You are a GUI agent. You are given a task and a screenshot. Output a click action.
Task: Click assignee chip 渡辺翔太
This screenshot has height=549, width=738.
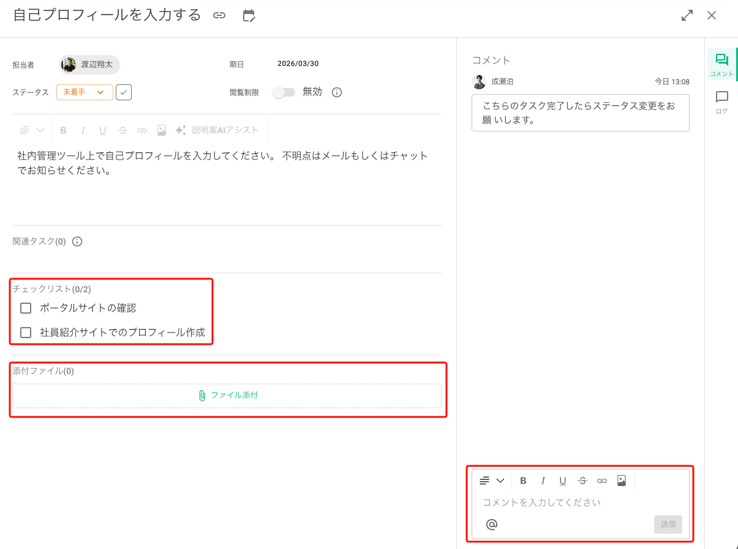tap(89, 65)
